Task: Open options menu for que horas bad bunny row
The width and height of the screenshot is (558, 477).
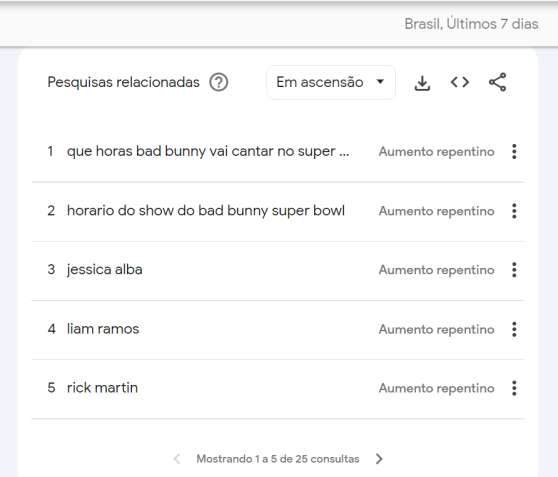Action: tap(514, 152)
